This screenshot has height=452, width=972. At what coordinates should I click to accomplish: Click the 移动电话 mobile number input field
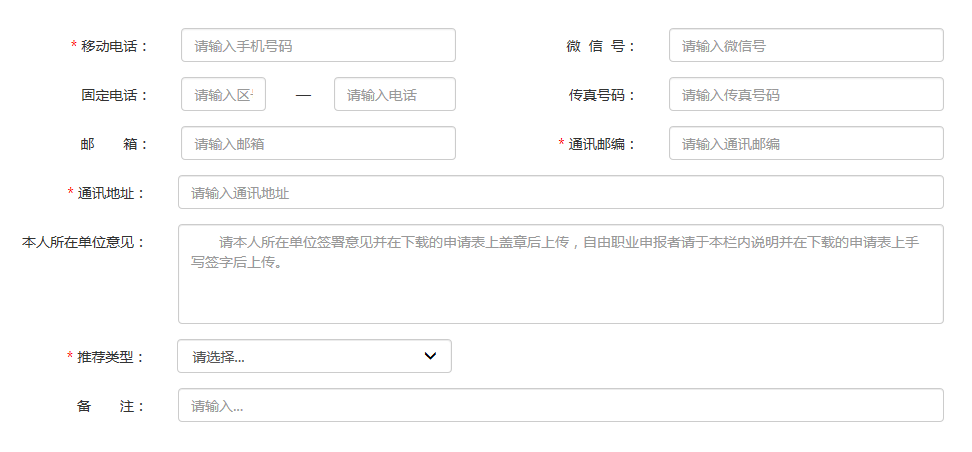(318, 45)
